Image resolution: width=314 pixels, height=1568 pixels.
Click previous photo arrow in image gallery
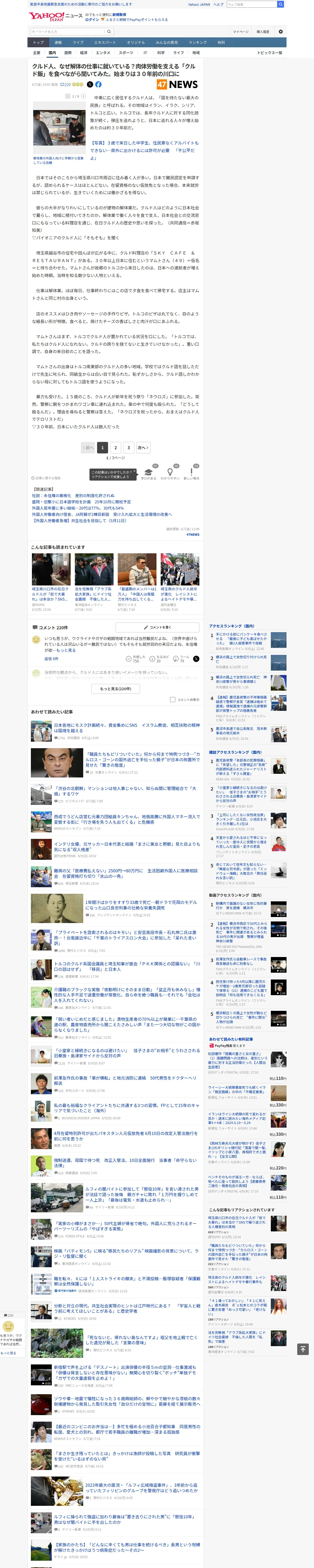tap(68, 96)
